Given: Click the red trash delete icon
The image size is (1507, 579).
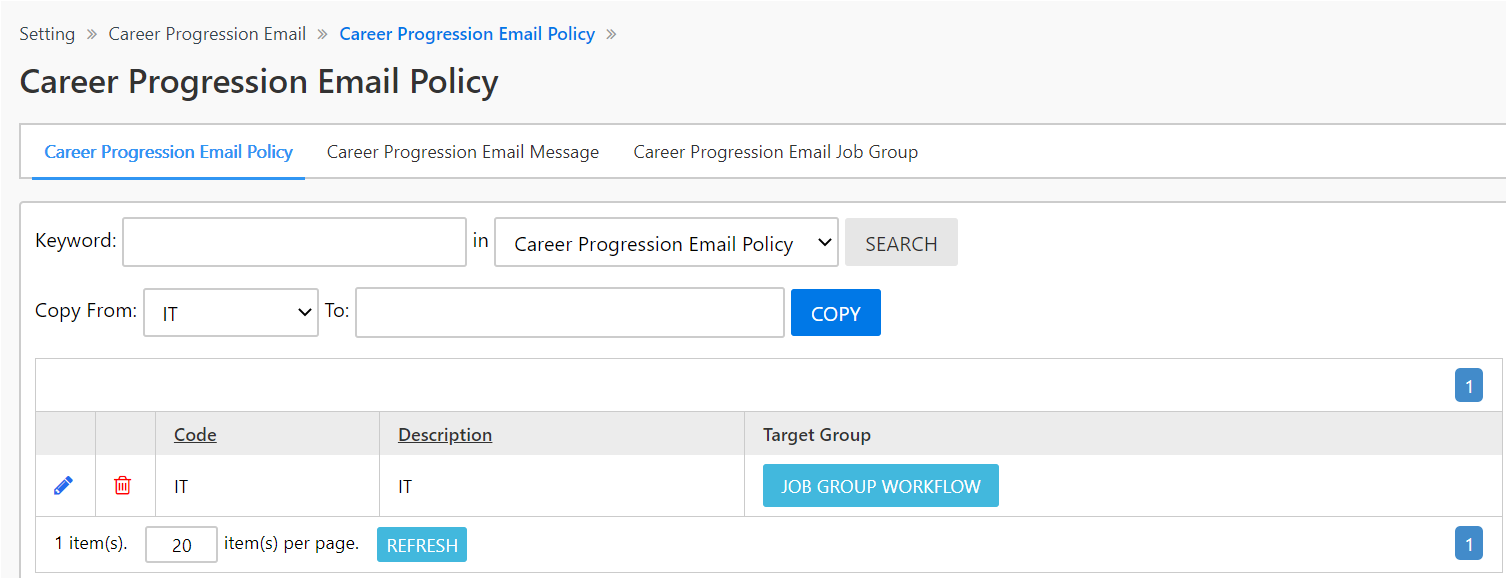Looking at the screenshot, I should [x=123, y=486].
